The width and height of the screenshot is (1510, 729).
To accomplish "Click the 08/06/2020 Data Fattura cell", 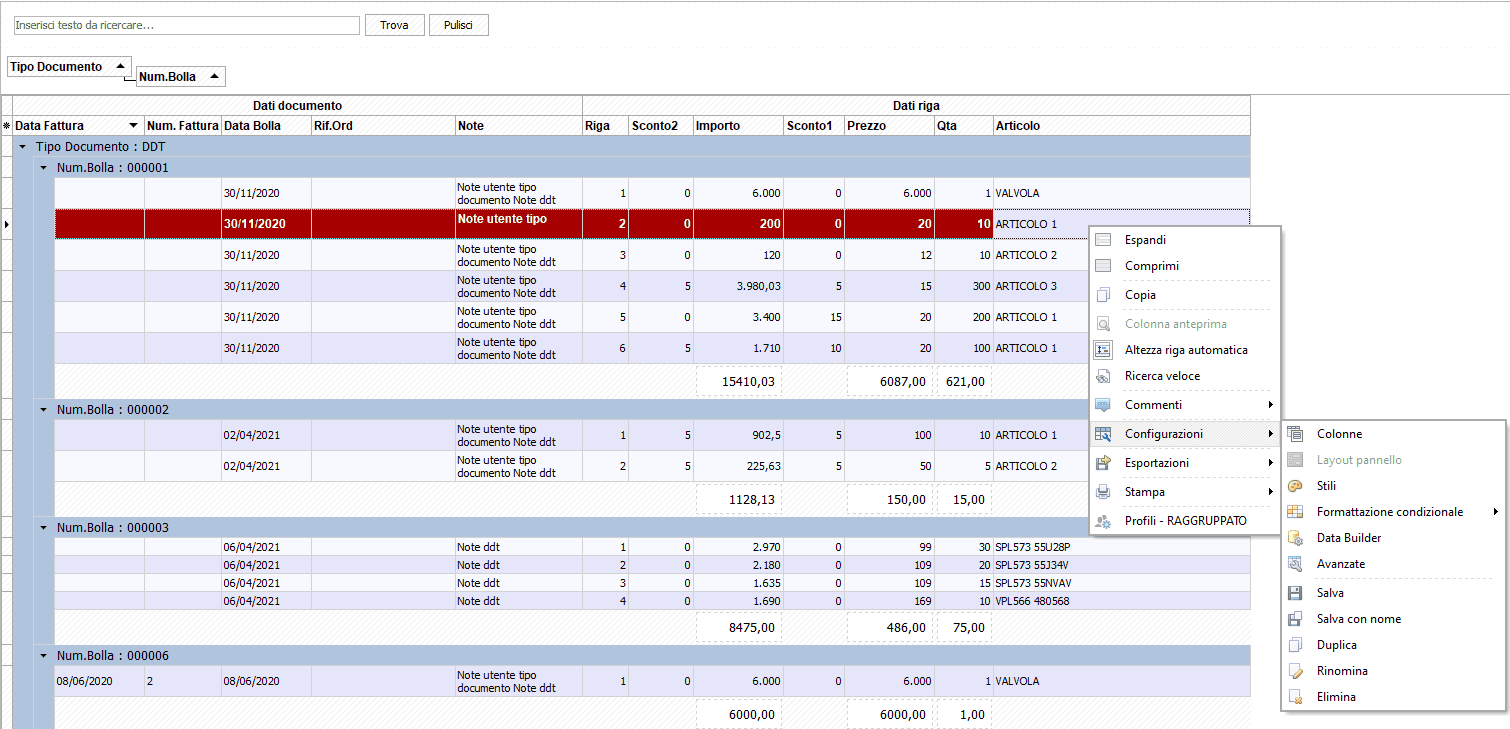I will click(x=99, y=681).
